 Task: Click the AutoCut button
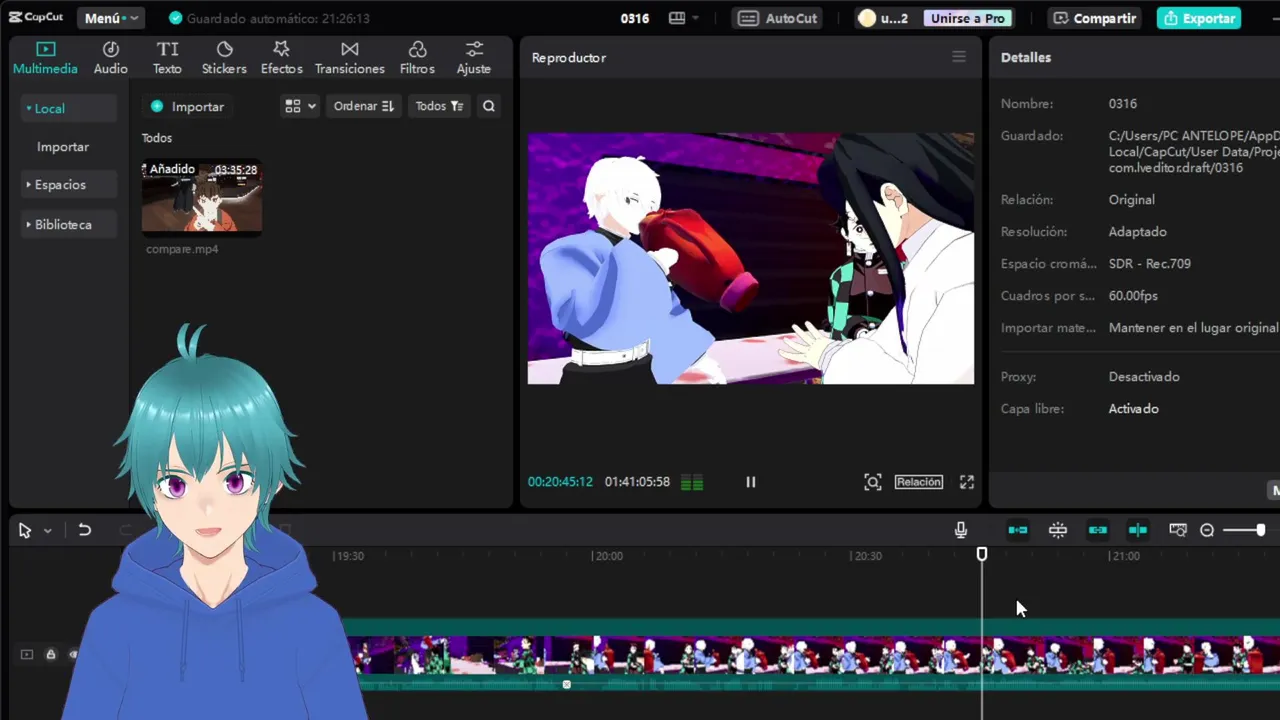pos(779,18)
